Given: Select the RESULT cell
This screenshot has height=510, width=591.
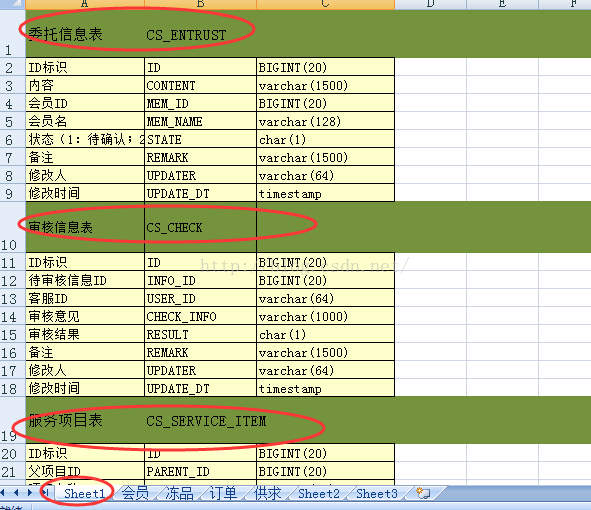Looking at the screenshot, I should (x=200, y=334).
